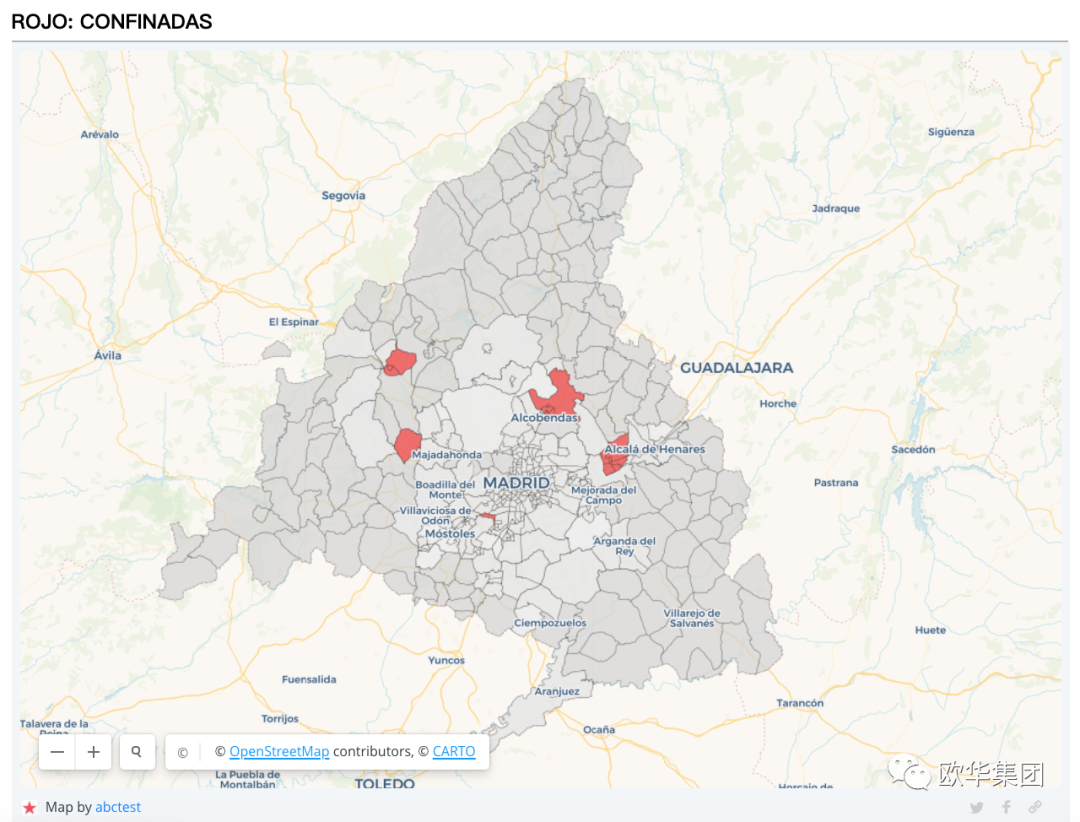Click the Huete label
Image resolution: width=1080 pixels, height=822 pixels.
pos(931,630)
